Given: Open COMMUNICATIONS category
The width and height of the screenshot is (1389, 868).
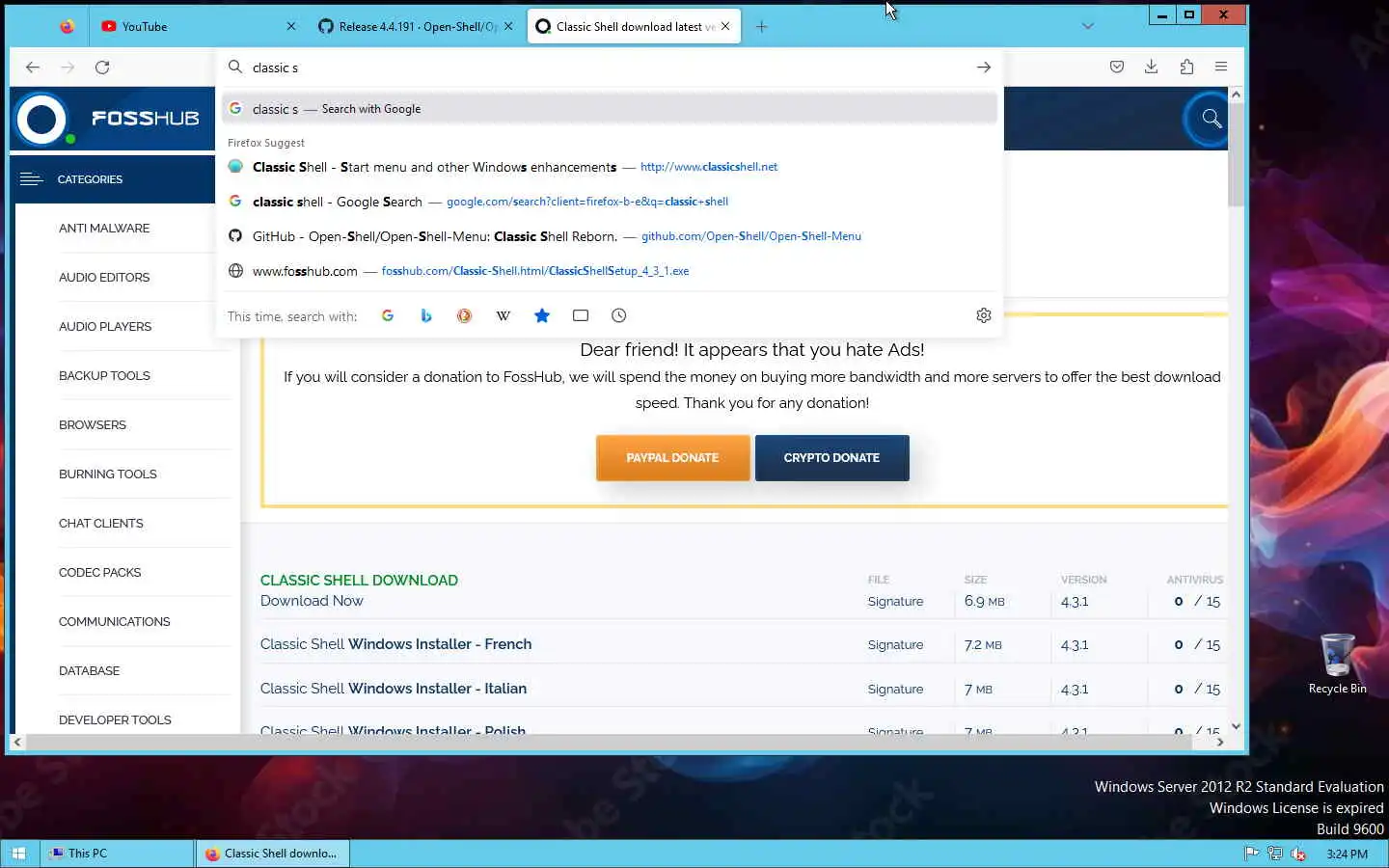Looking at the screenshot, I should click(115, 622).
